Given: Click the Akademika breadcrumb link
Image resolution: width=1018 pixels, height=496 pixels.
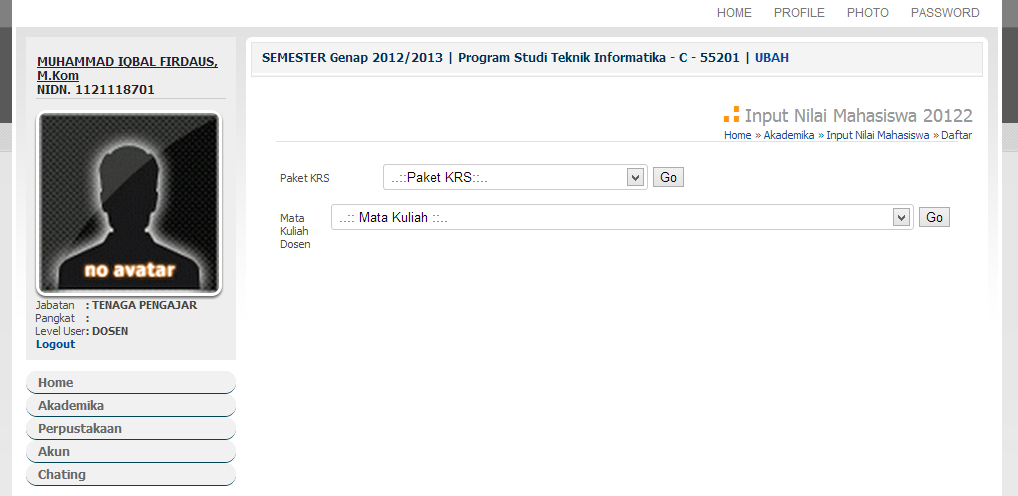Looking at the screenshot, I should 789,135.
